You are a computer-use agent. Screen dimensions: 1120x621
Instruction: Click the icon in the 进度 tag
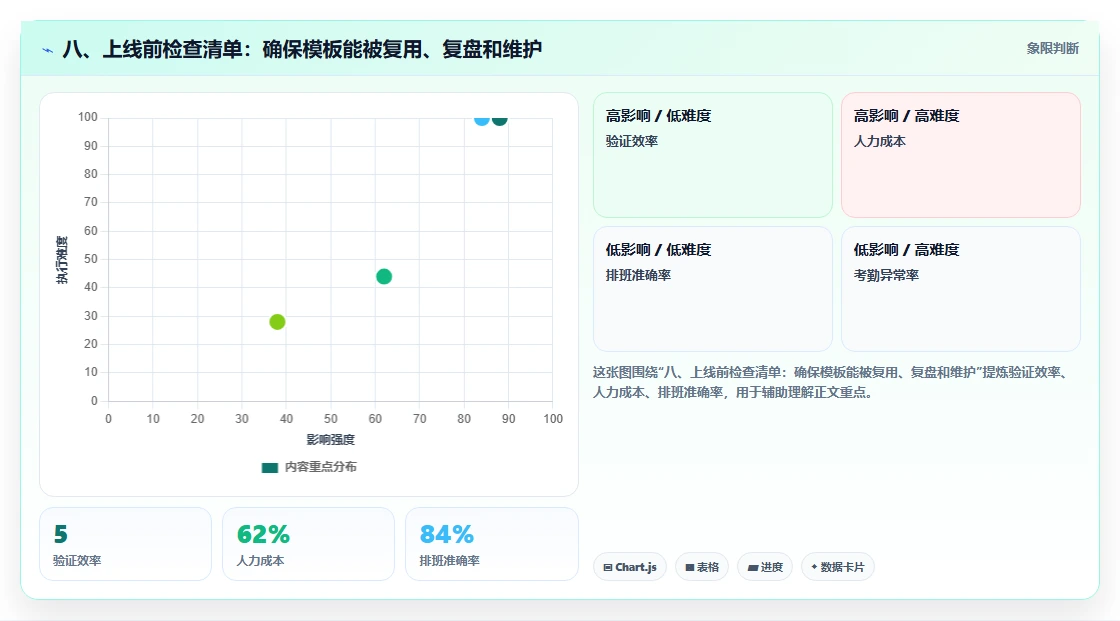coord(753,567)
